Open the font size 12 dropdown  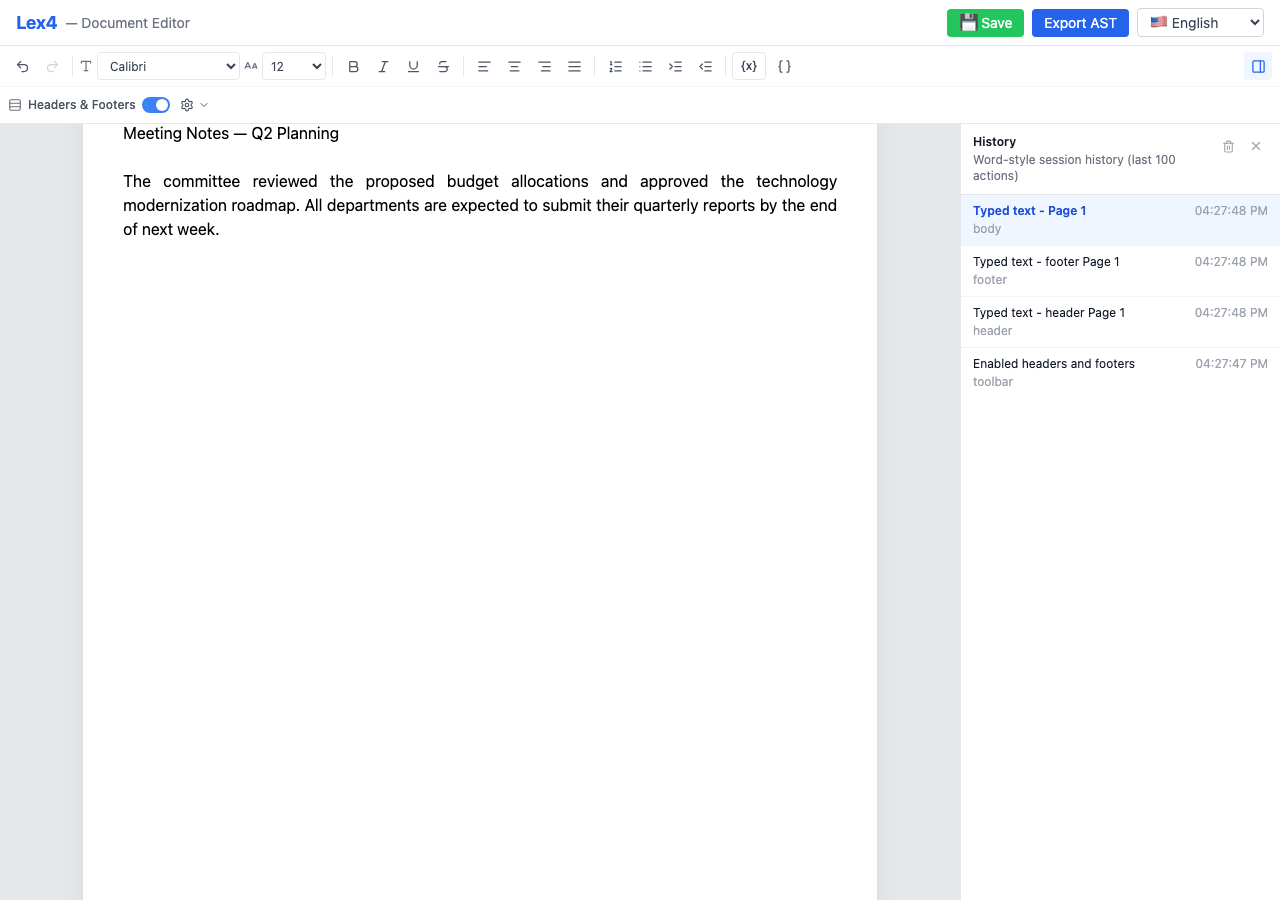[x=294, y=66]
